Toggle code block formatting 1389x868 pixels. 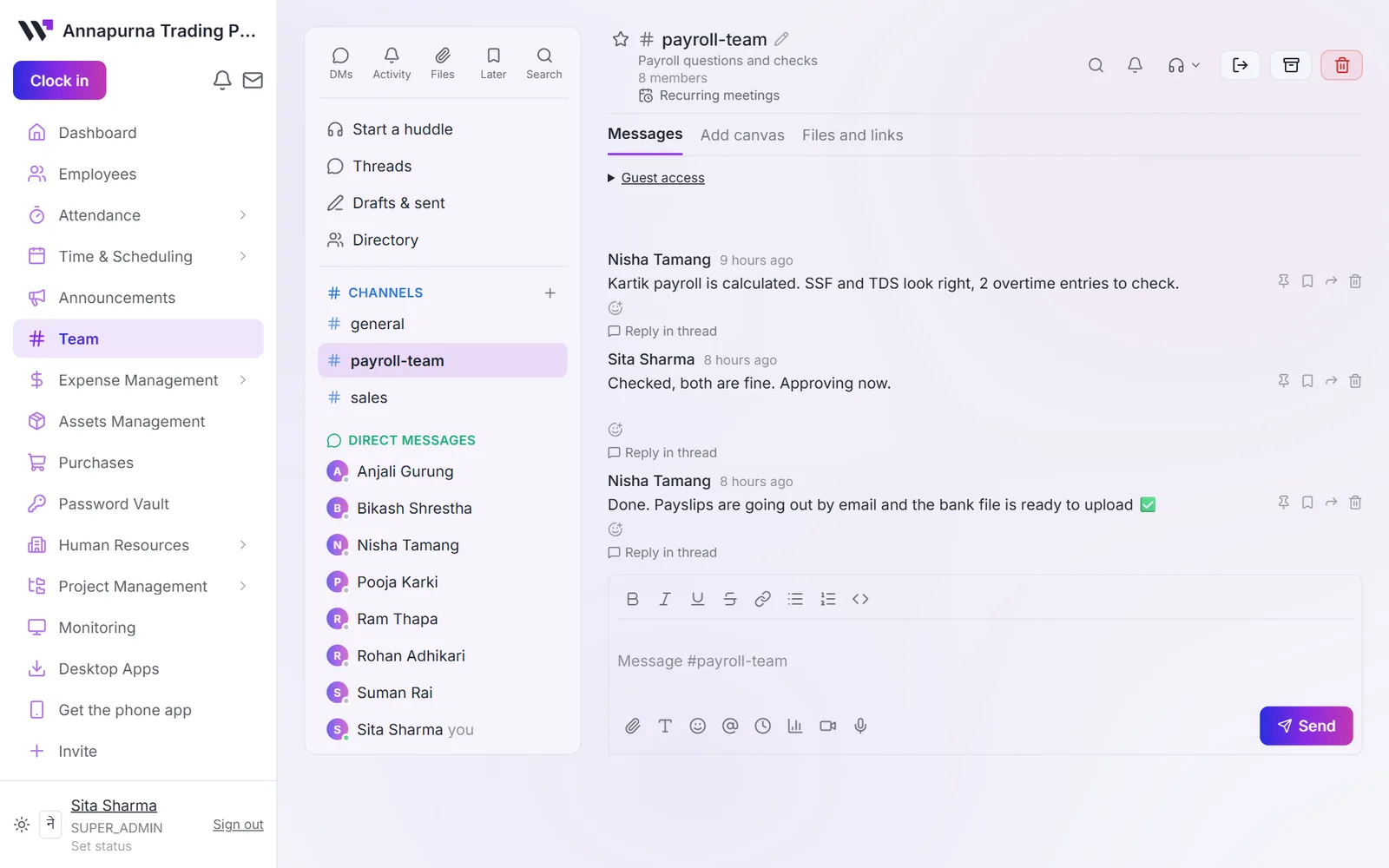(860, 599)
